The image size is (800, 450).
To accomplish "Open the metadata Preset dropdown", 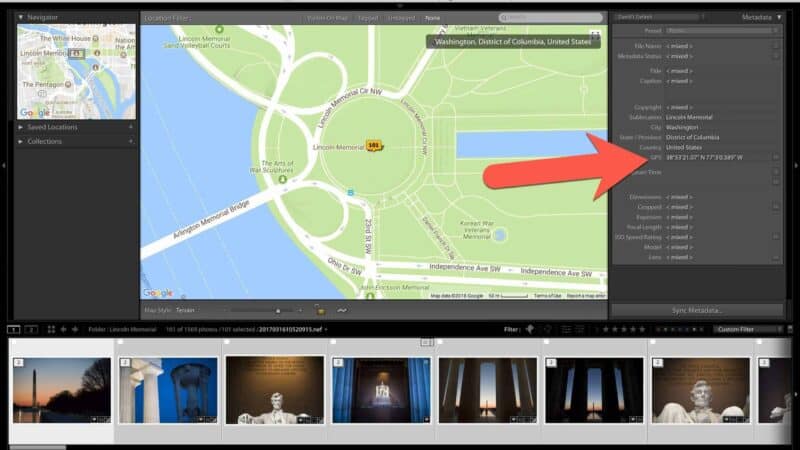I will point(722,31).
